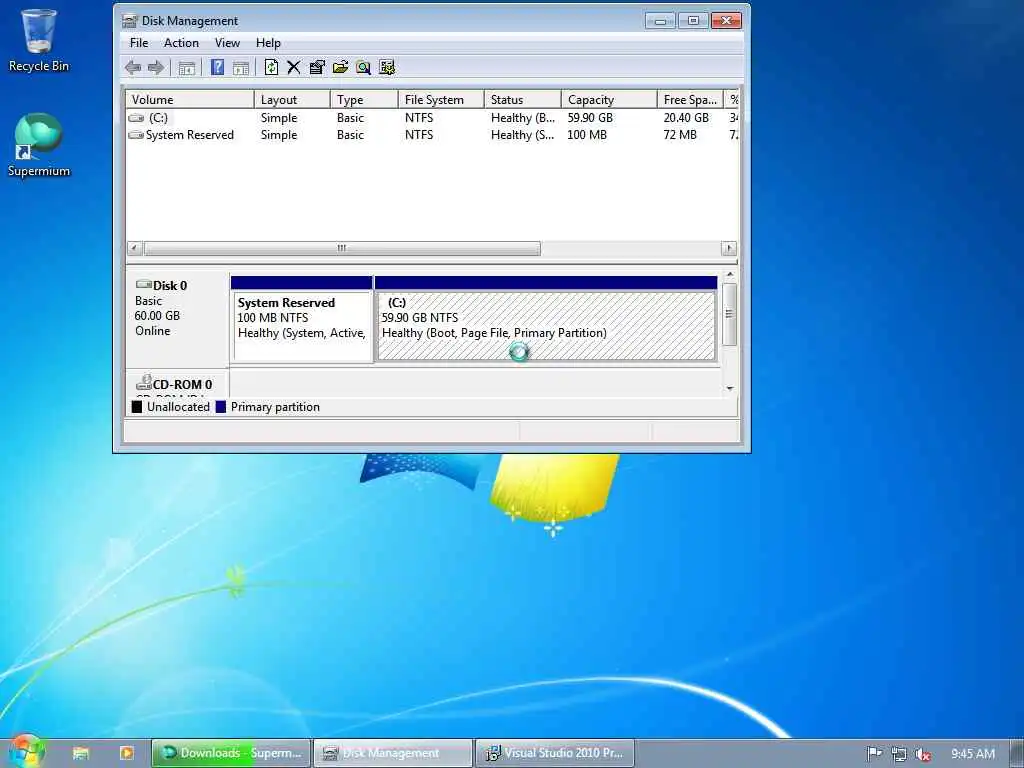Click the Disk Management taskbar button
The image size is (1024, 768).
(393, 753)
